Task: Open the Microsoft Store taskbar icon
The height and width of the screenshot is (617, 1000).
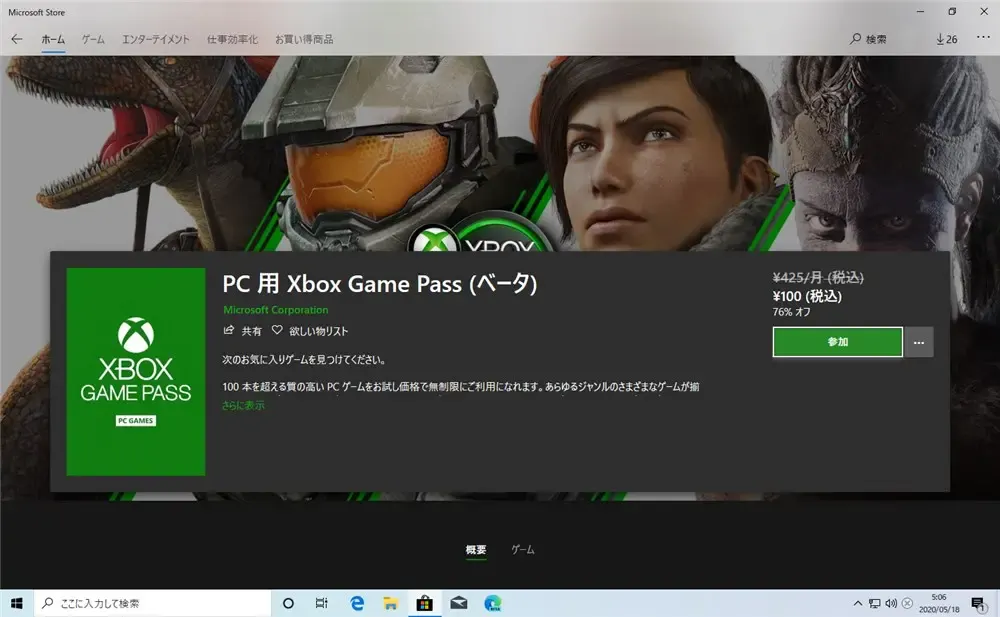Action: point(424,603)
